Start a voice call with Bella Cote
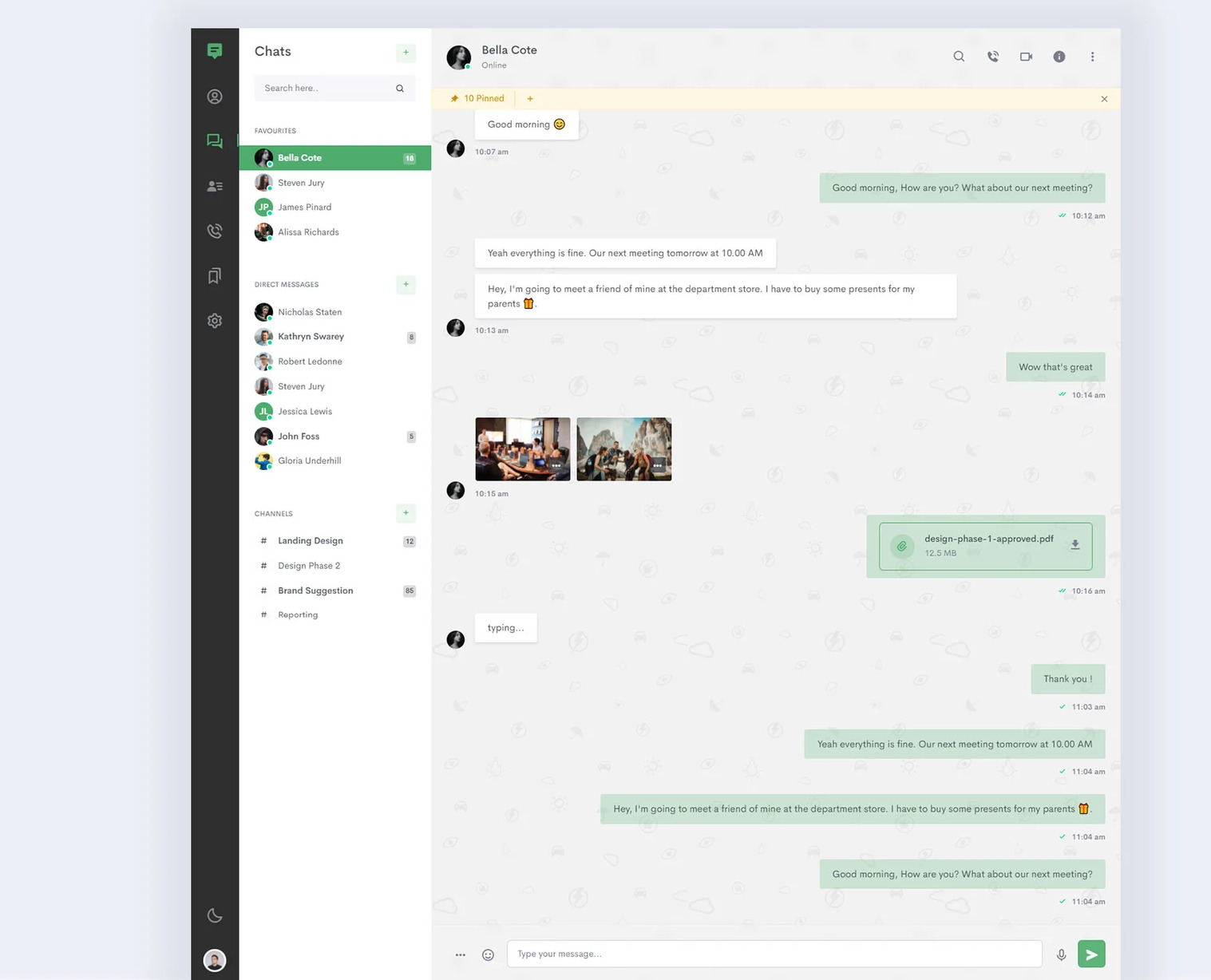This screenshot has height=980, width=1211. pyautogui.click(x=992, y=57)
